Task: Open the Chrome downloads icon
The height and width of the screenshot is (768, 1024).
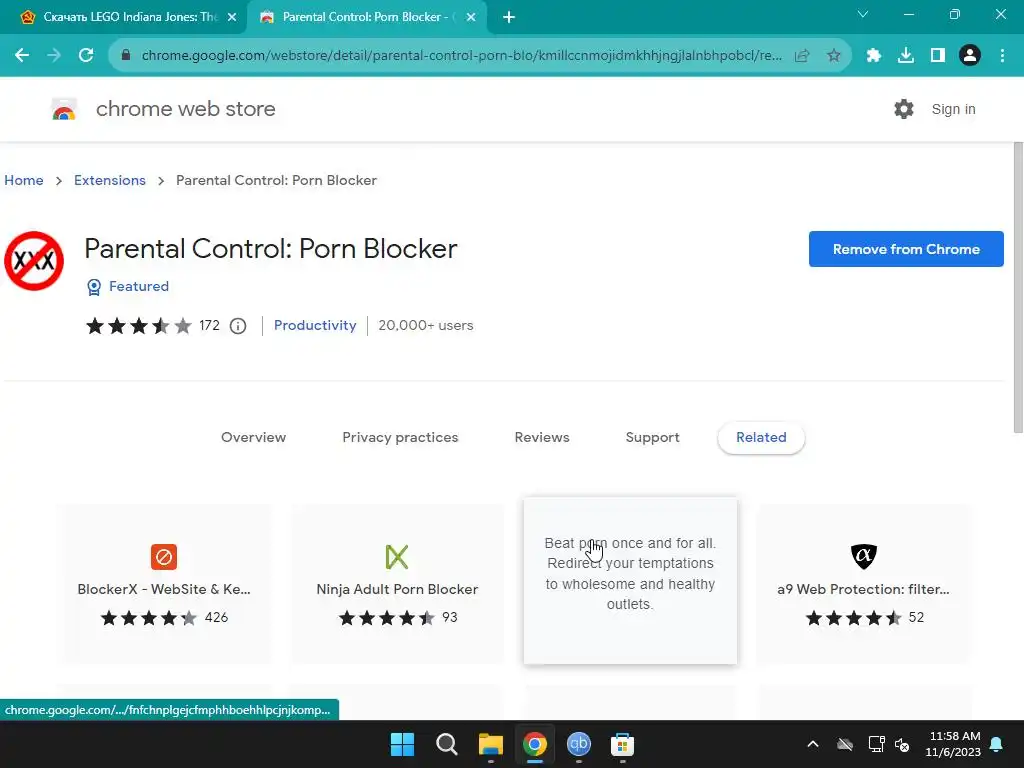Action: [906, 56]
